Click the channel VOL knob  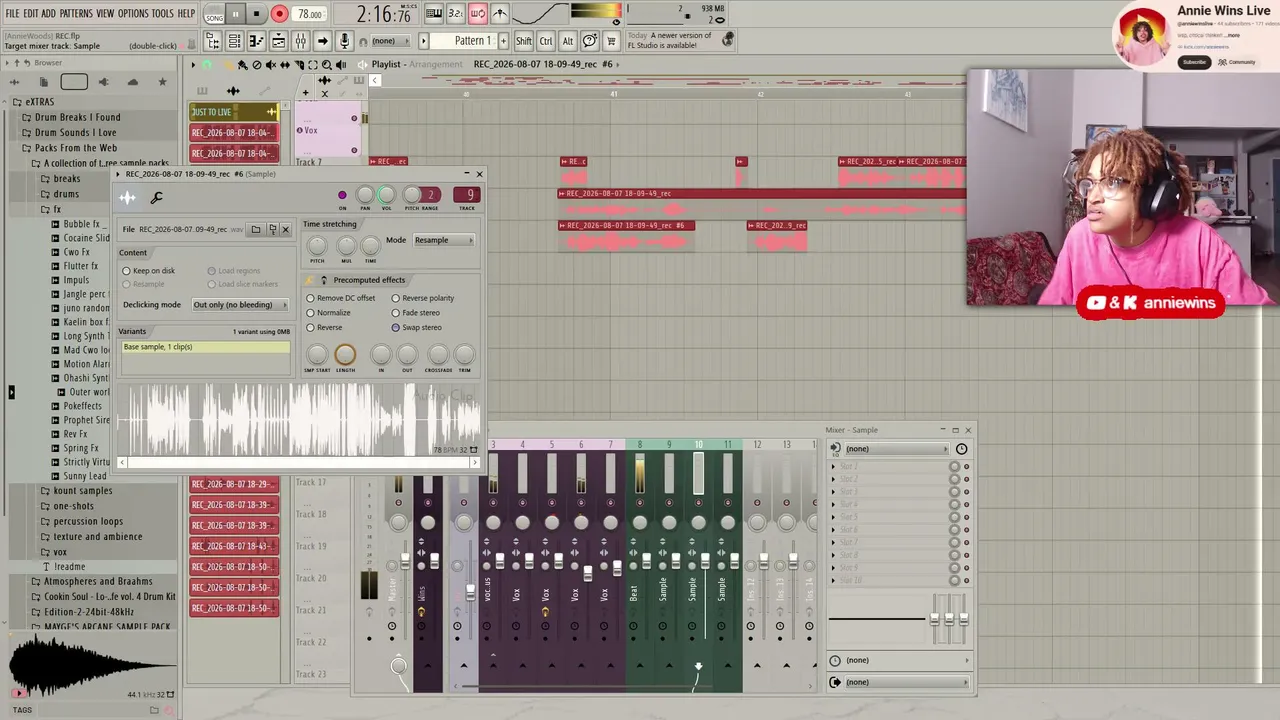387,195
